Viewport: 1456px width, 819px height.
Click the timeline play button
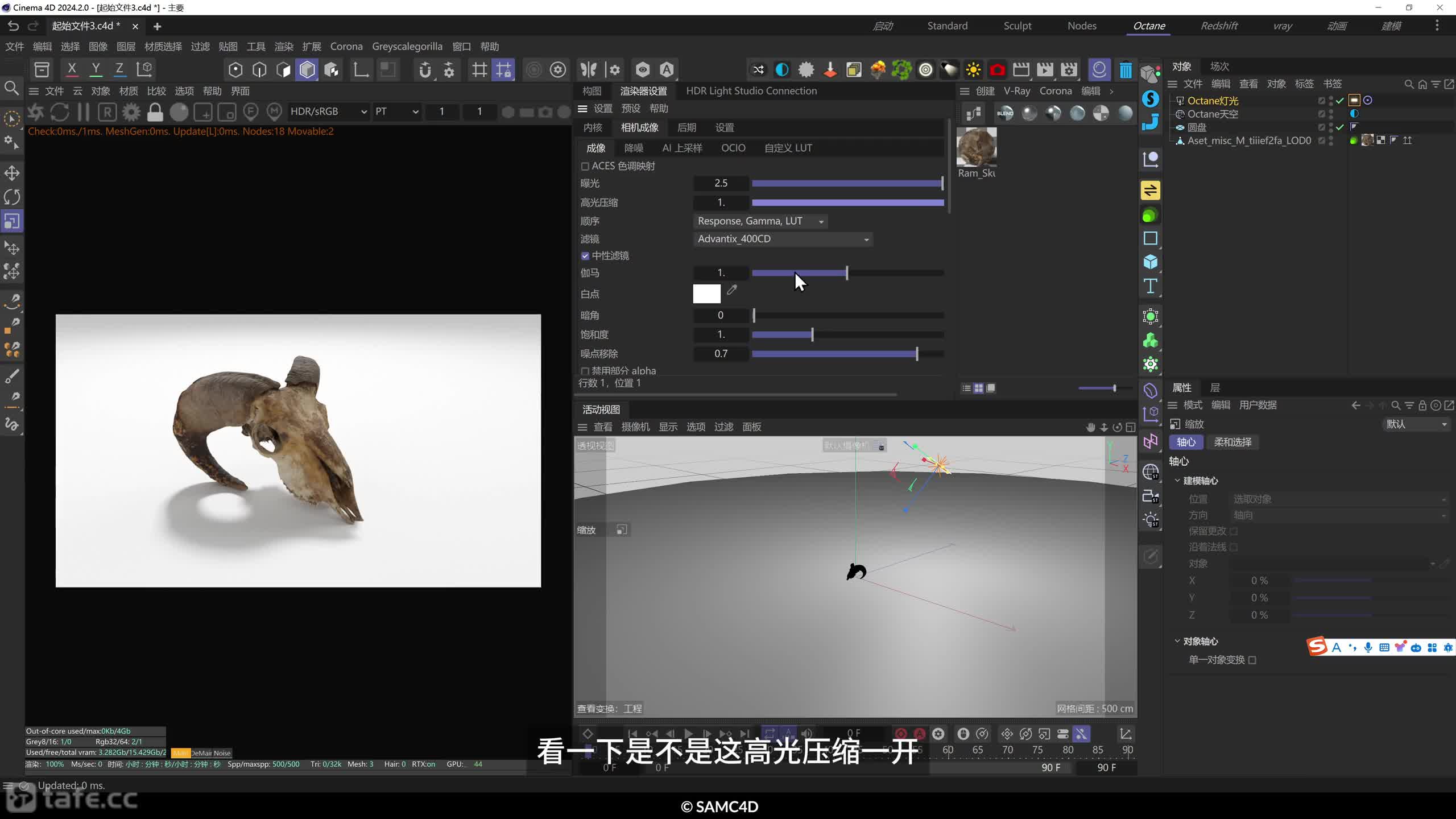tap(688, 734)
